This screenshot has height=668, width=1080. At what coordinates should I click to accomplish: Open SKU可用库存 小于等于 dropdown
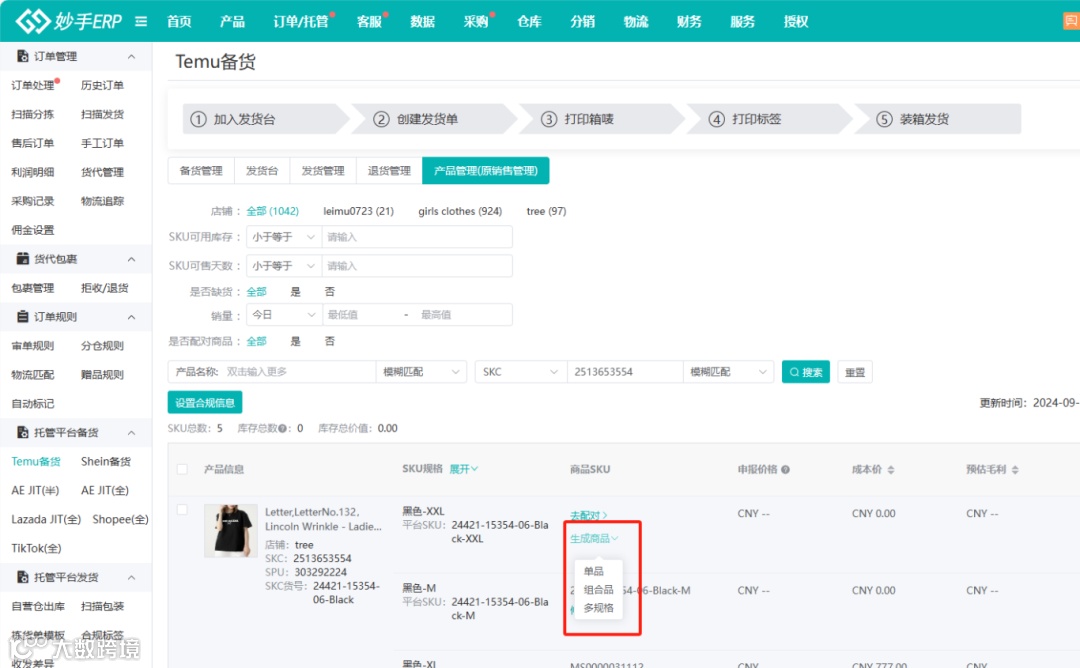[x=284, y=237]
